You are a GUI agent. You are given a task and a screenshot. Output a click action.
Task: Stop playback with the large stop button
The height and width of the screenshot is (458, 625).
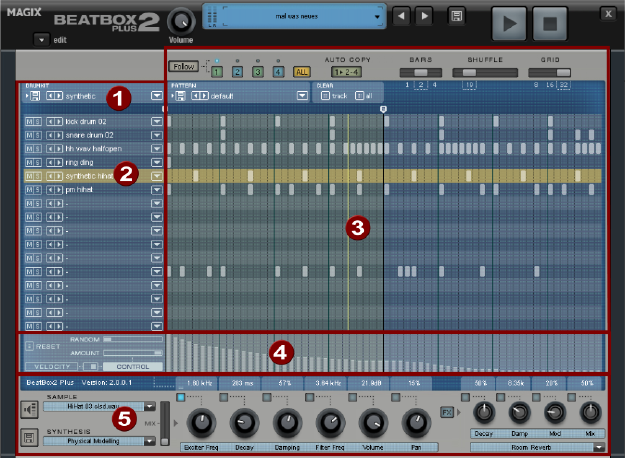[550, 24]
